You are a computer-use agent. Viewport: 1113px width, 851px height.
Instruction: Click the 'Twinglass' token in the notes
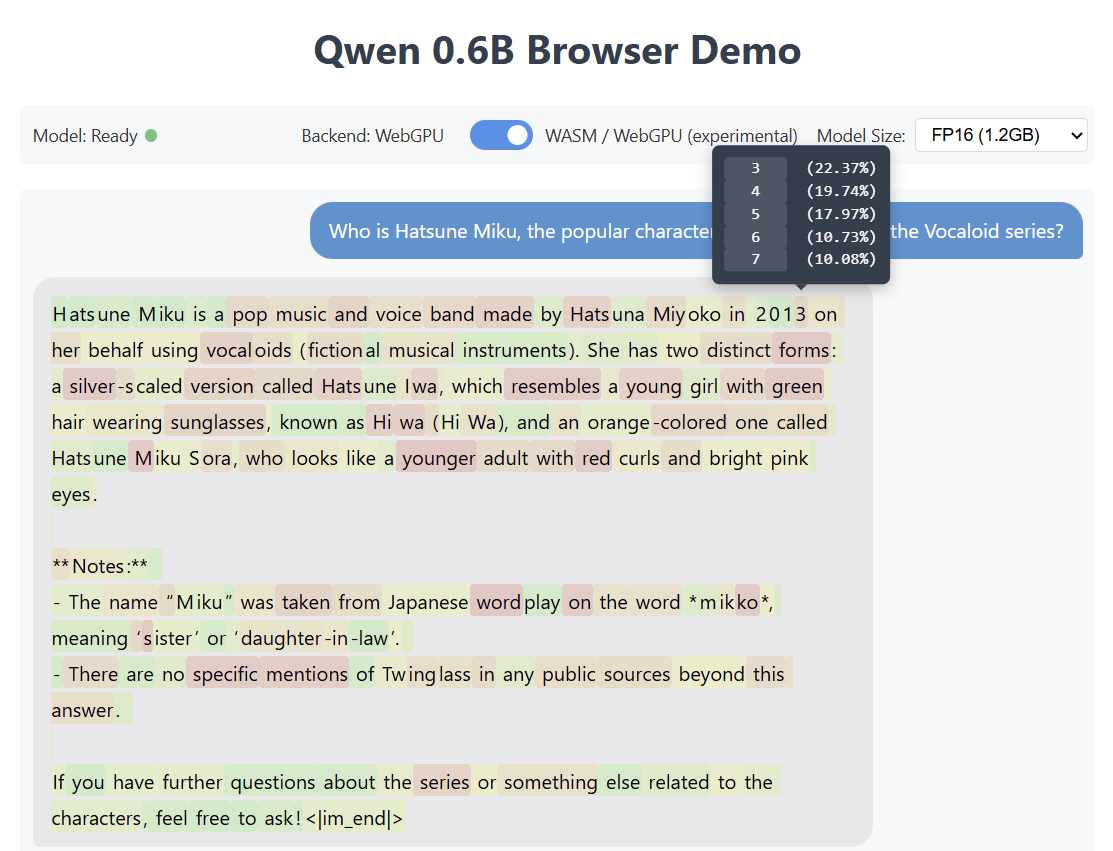coord(426,674)
